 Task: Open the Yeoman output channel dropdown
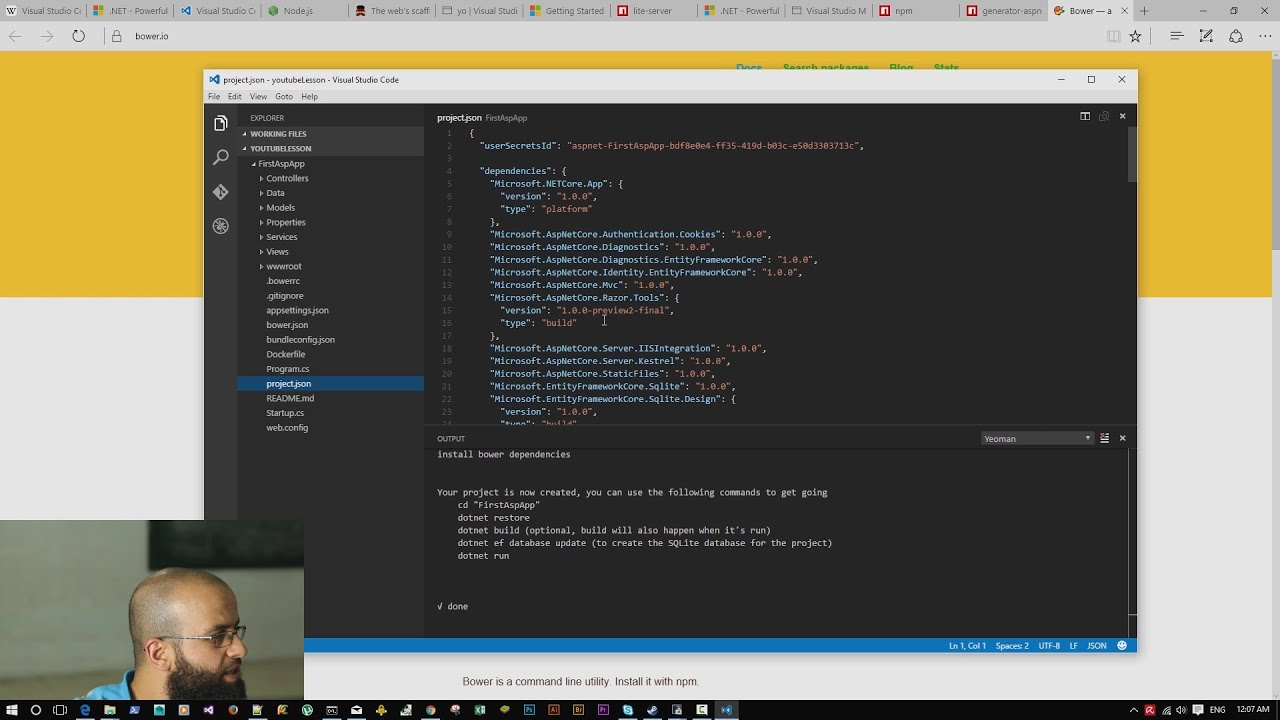click(x=1037, y=438)
